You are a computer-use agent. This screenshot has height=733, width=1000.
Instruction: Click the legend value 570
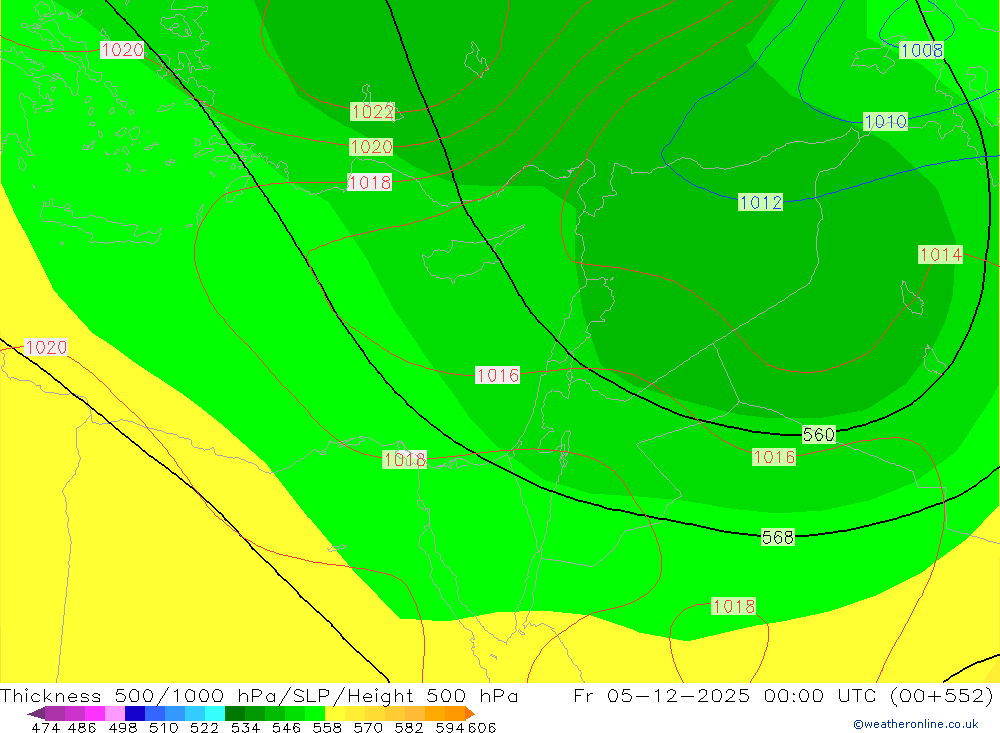pyautogui.click(x=368, y=727)
